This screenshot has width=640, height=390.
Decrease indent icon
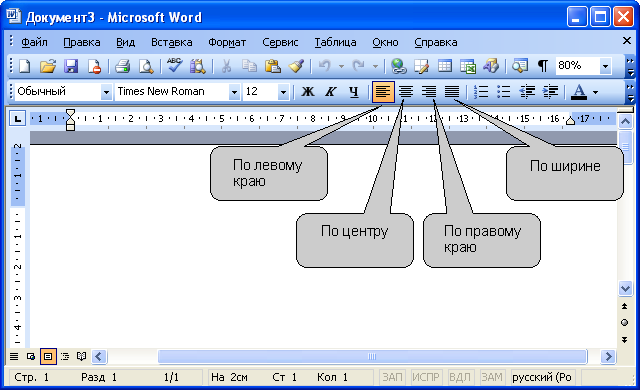pos(527,91)
